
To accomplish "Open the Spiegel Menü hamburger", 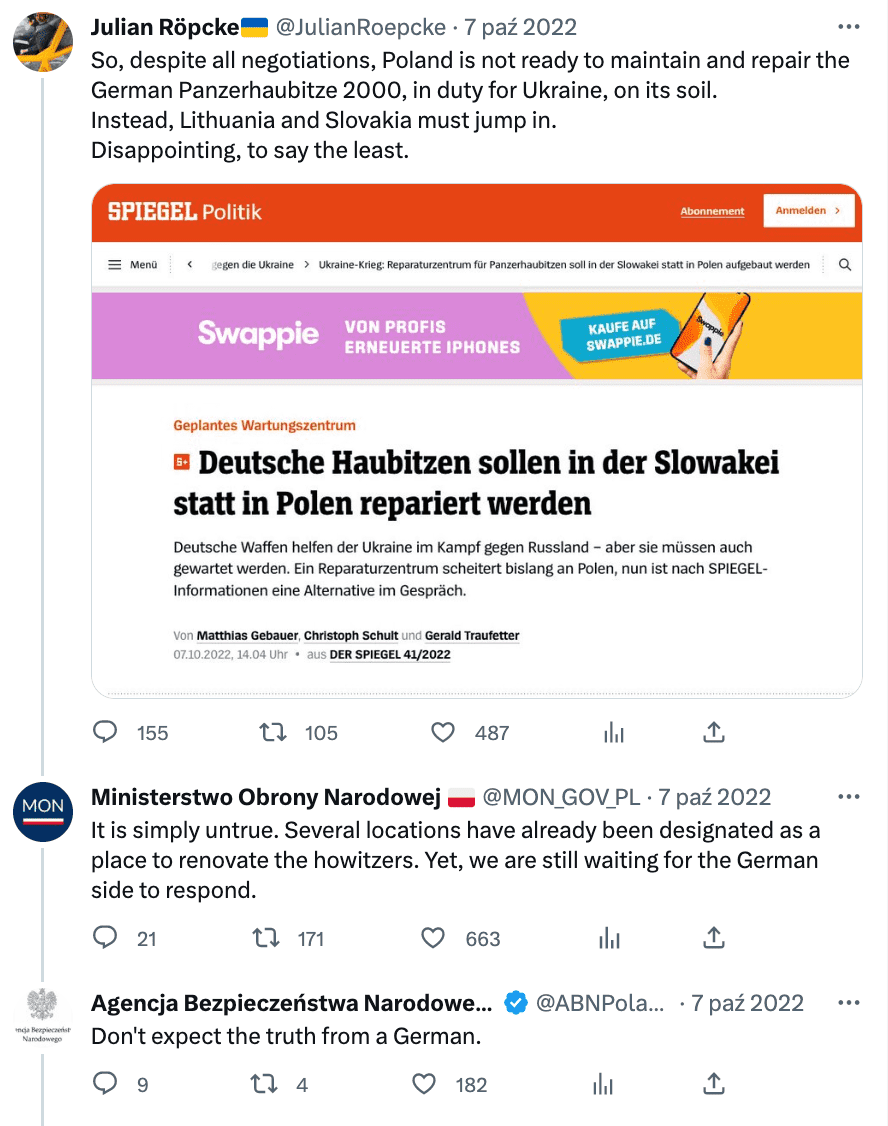I will 115,265.
